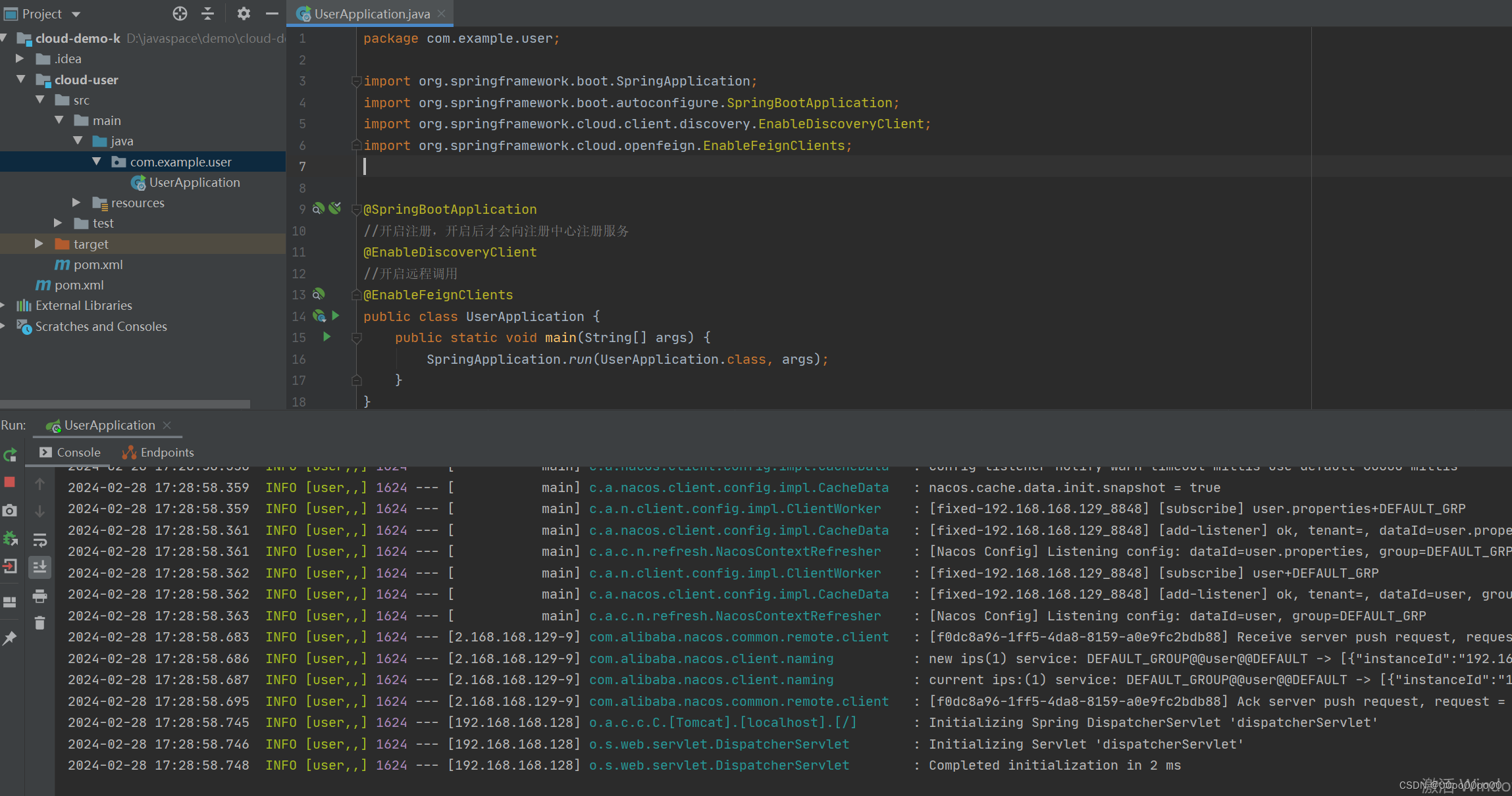The width and height of the screenshot is (1512, 796).
Task: Open the Project view dropdown
Action: (76, 14)
